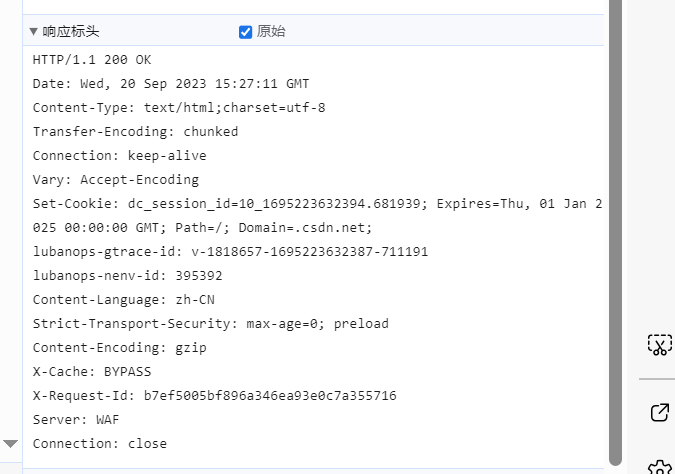Click the X-Request-Id header value

(x=270, y=396)
